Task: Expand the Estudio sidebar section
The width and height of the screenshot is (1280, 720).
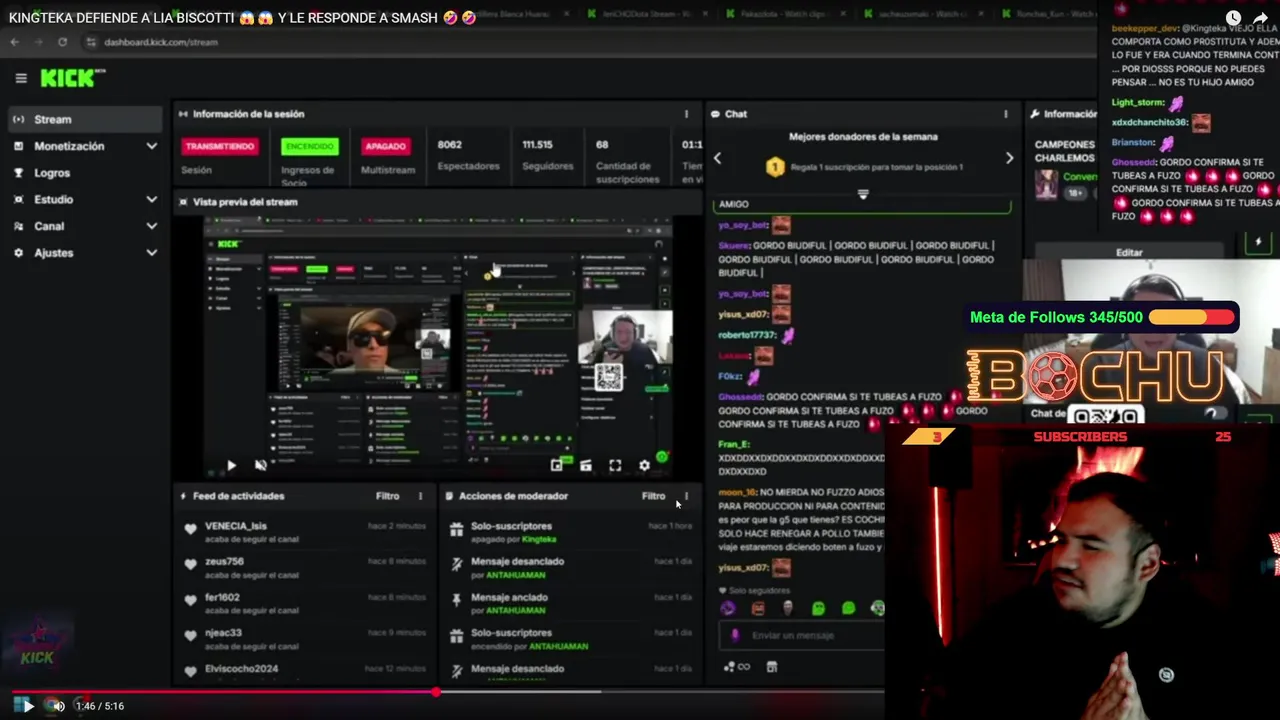Action: [151, 199]
